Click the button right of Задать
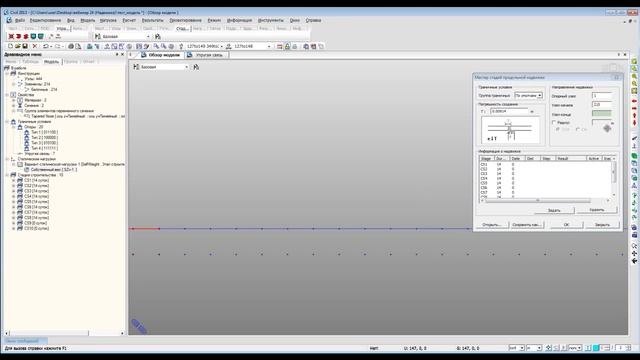This screenshot has height=360, width=640. (597, 210)
